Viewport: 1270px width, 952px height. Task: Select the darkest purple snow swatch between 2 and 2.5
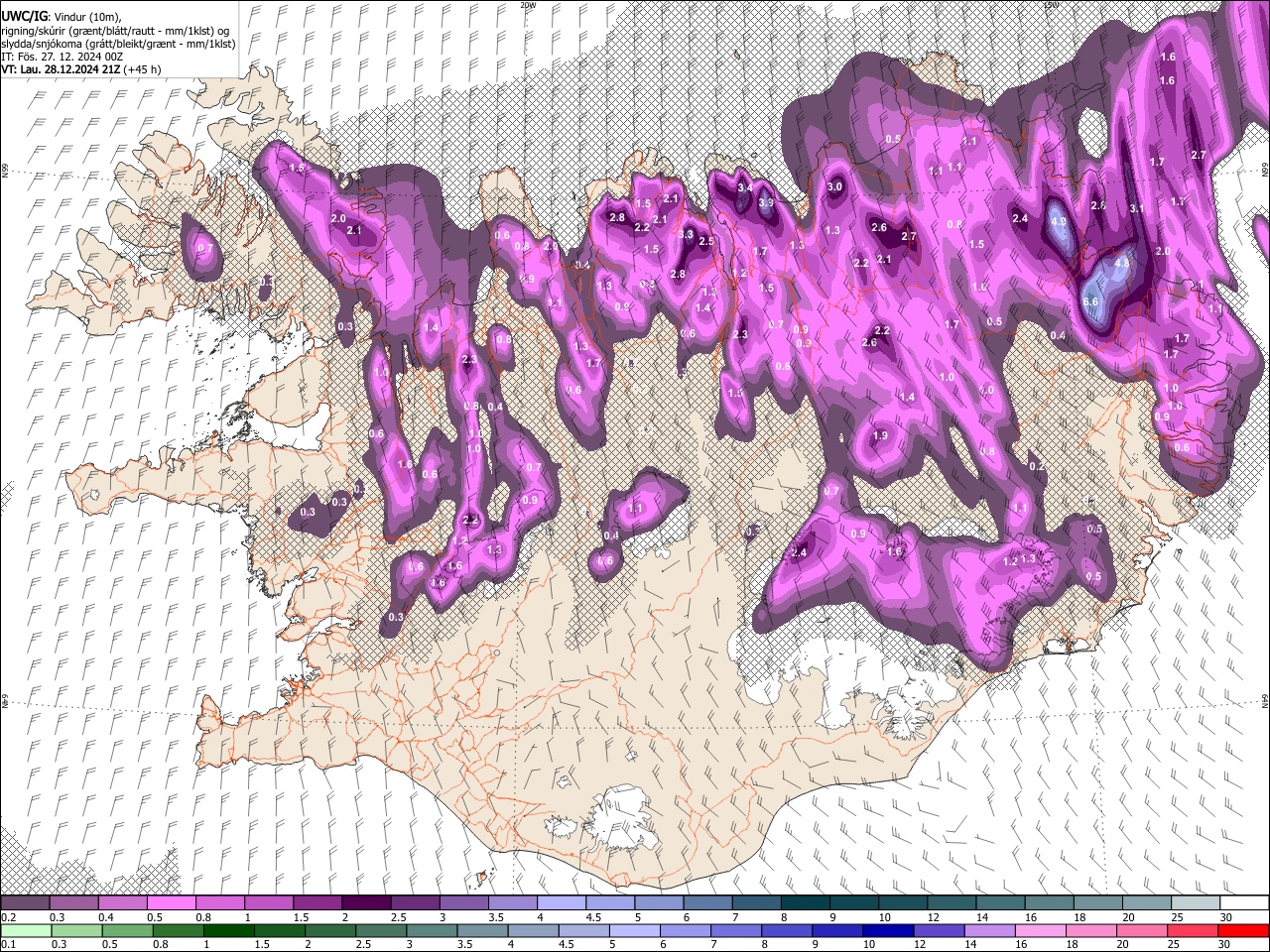pyautogui.click(x=366, y=903)
